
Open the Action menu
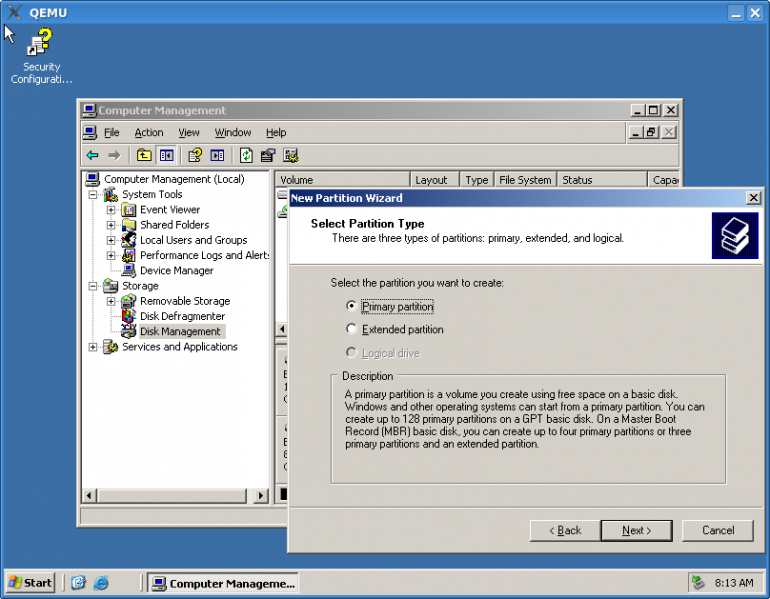click(x=149, y=132)
